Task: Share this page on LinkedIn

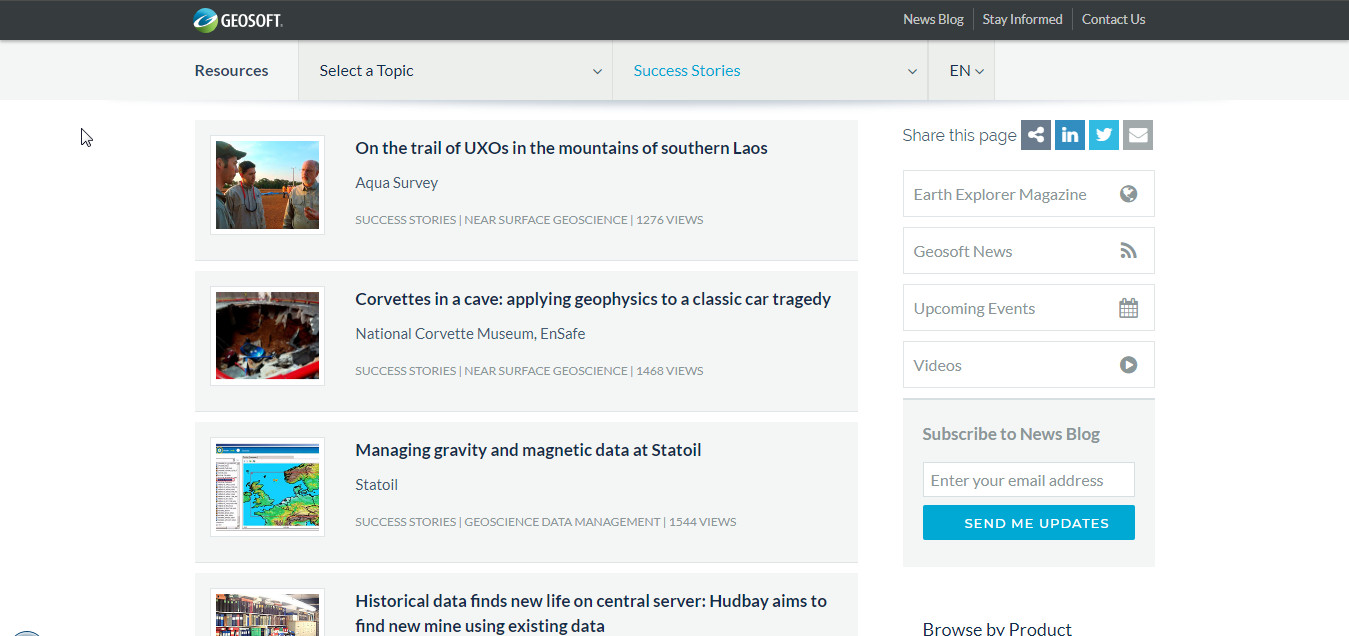Action: pyautogui.click(x=1070, y=135)
